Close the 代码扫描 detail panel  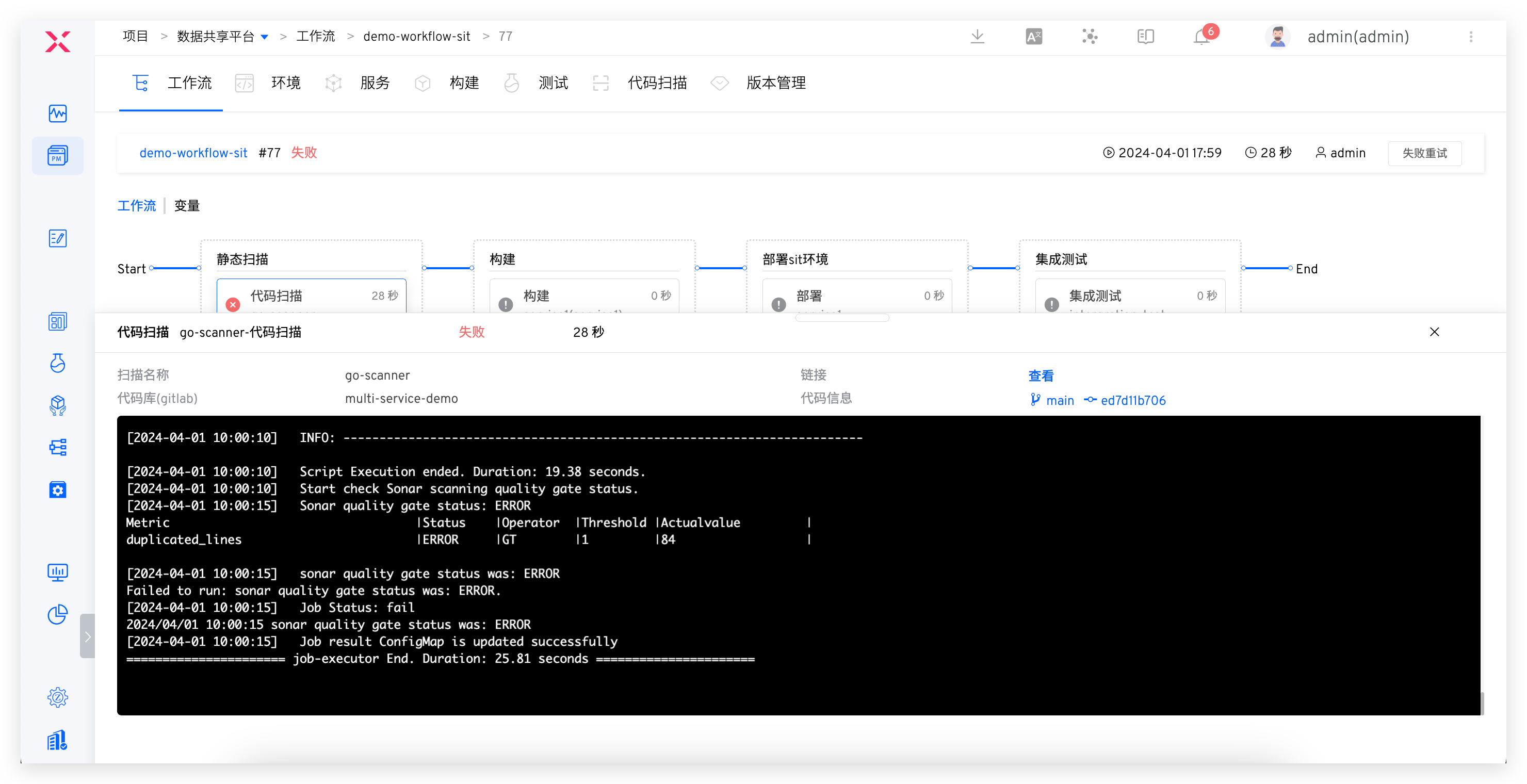[x=1434, y=332]
